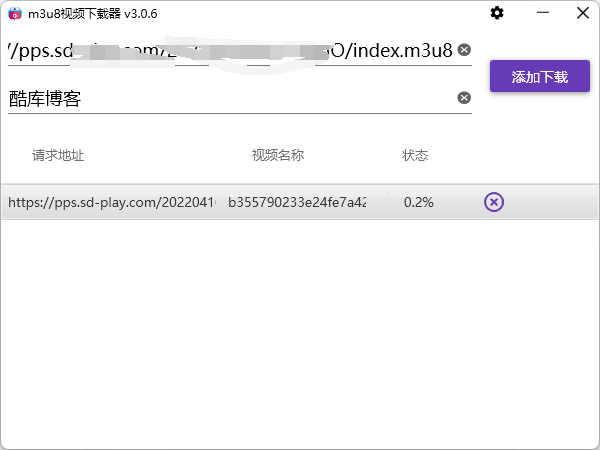
Task: Open settings with the gear icon
Action: tap(497, 13)
